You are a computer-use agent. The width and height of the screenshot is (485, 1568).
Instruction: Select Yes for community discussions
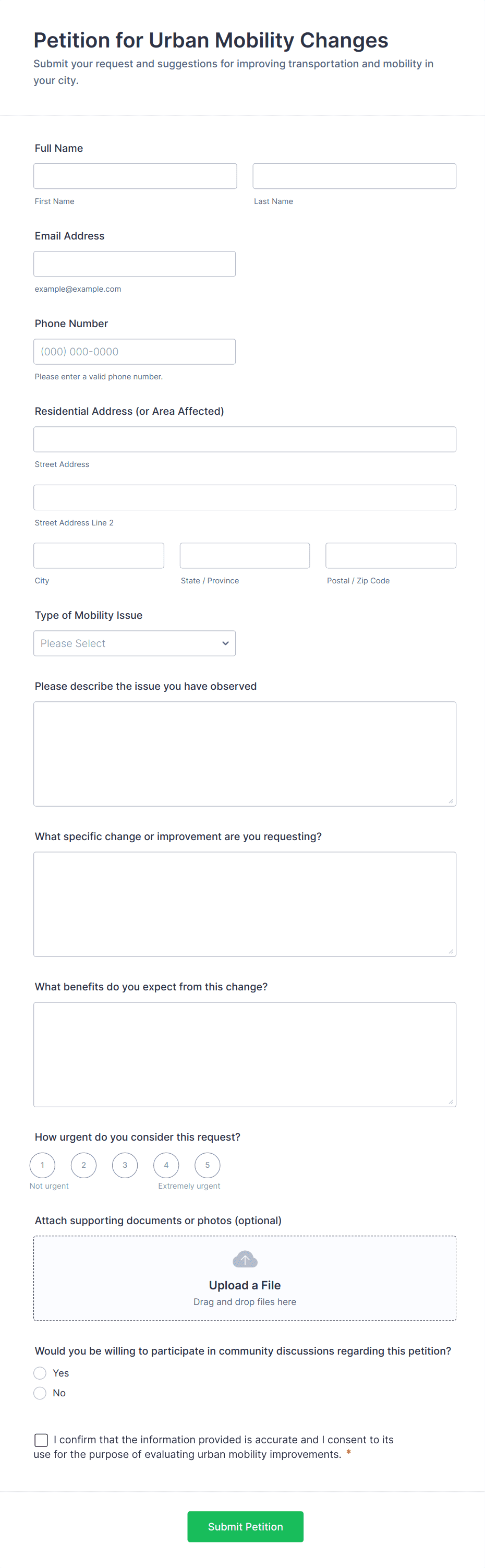tap(40, 1373)
